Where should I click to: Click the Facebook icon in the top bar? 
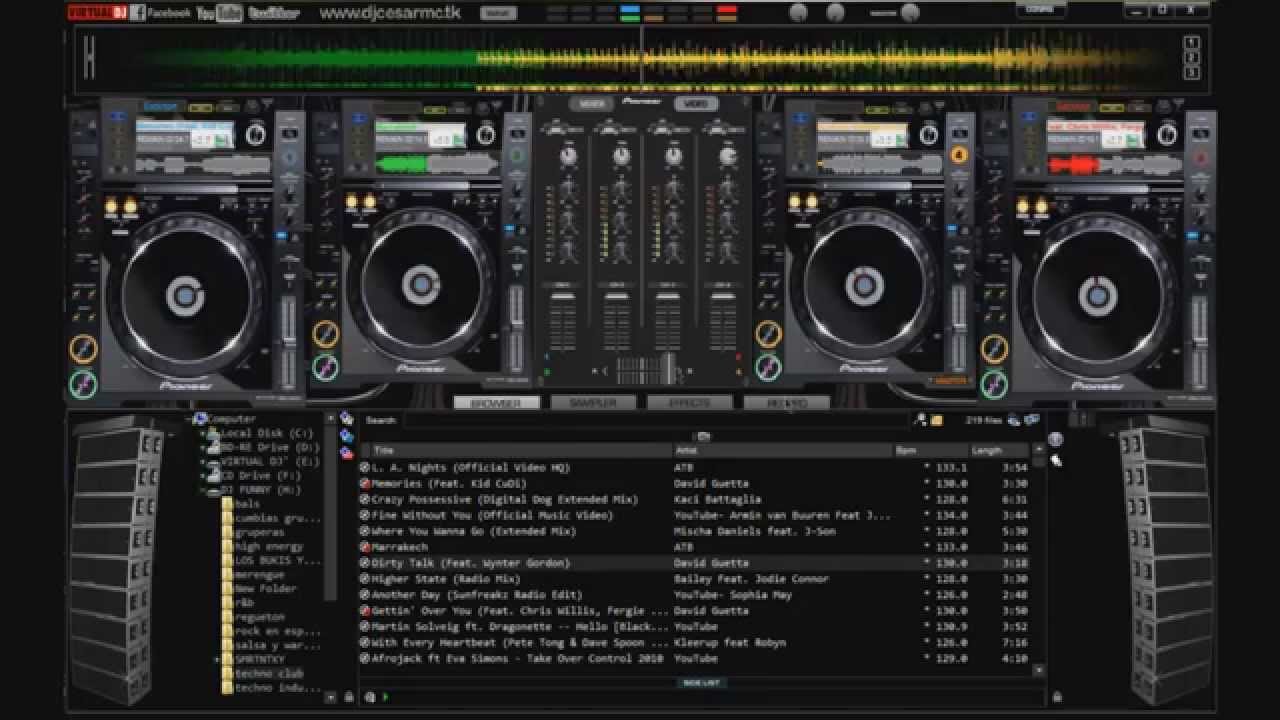pyautogui.click(x=137, y=13)
